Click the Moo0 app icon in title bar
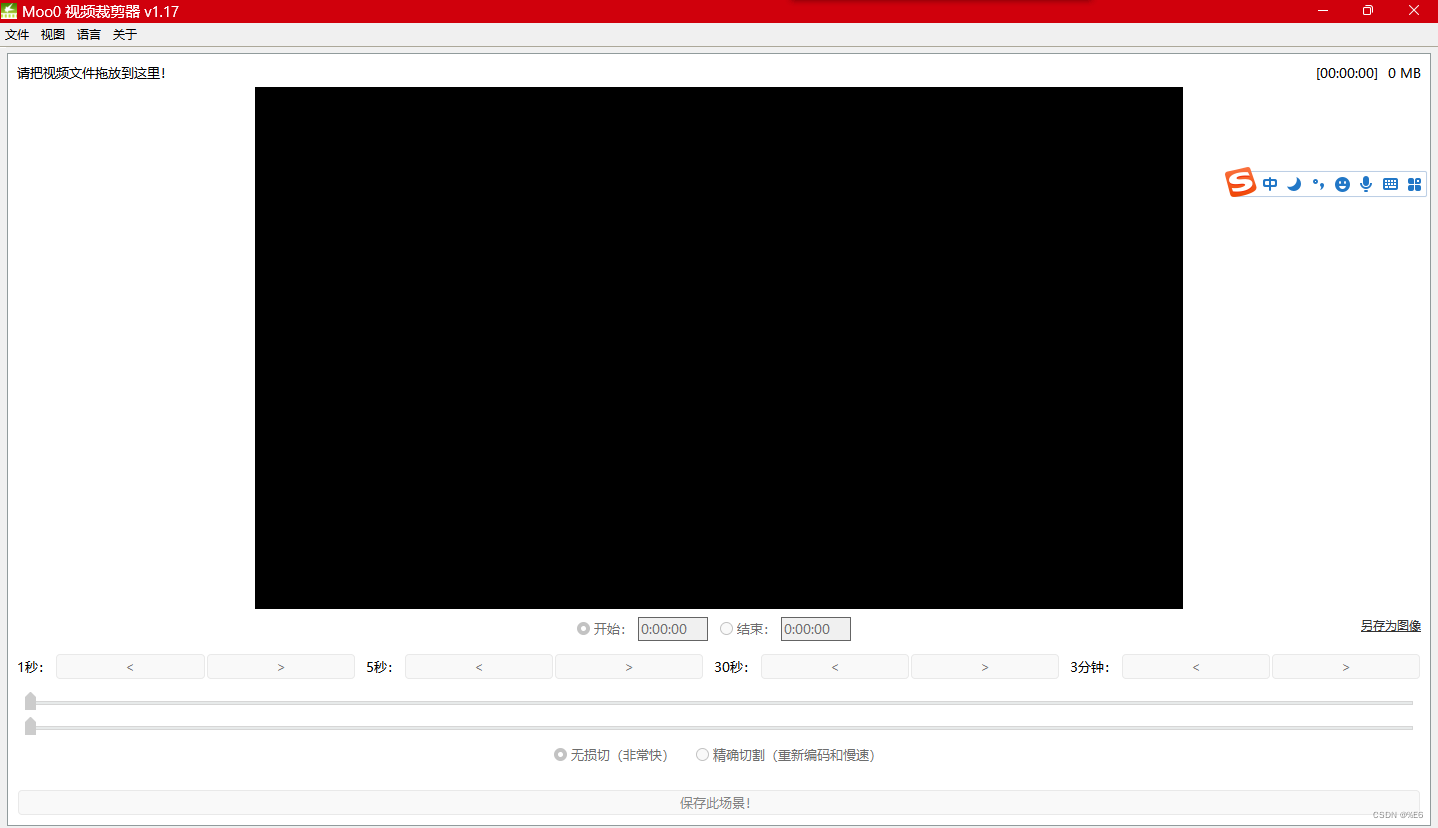1438x828 pixels. [x=9, y=11]
